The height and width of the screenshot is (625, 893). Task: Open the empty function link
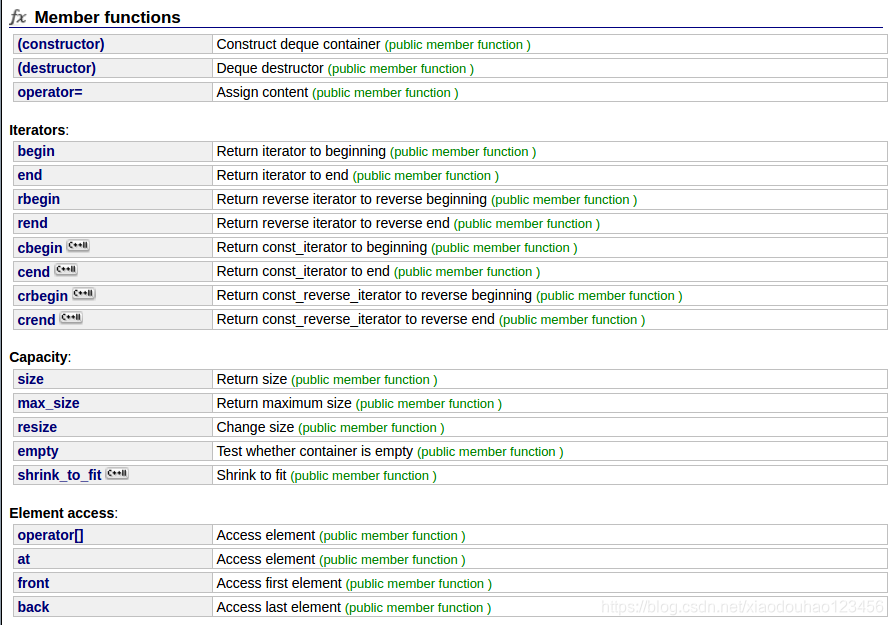[38, 451]
